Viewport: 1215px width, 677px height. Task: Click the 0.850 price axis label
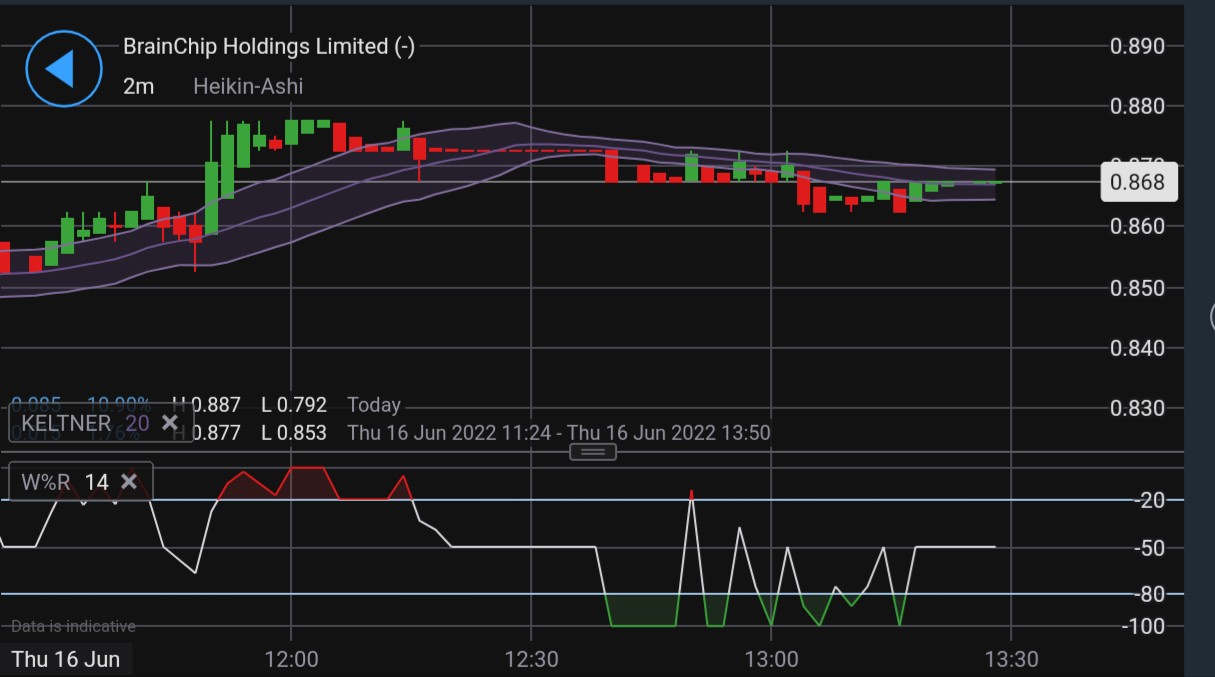[x=1138, y=288]
